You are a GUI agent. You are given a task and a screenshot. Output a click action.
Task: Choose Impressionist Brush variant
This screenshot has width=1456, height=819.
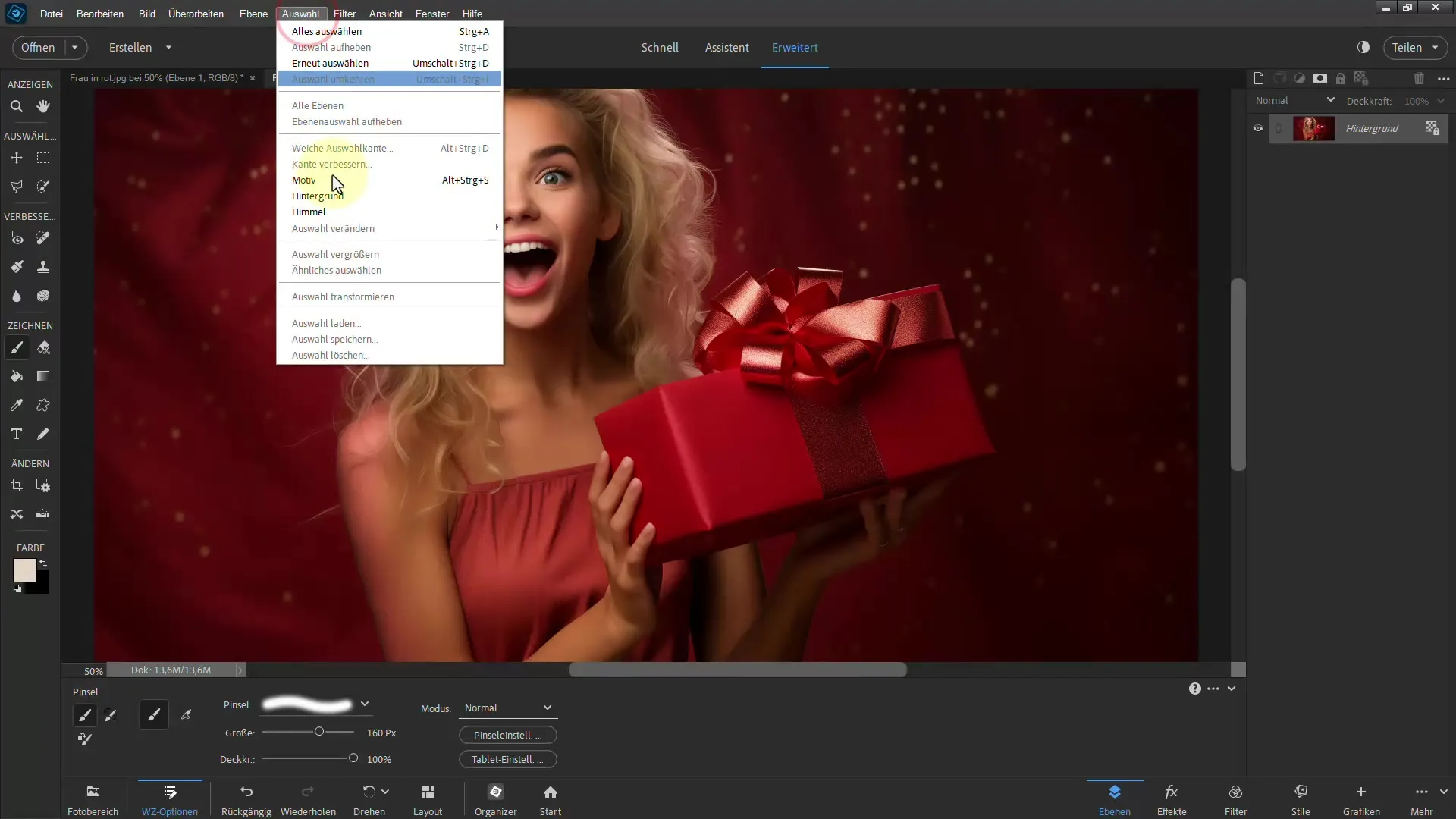click(110, 714)
